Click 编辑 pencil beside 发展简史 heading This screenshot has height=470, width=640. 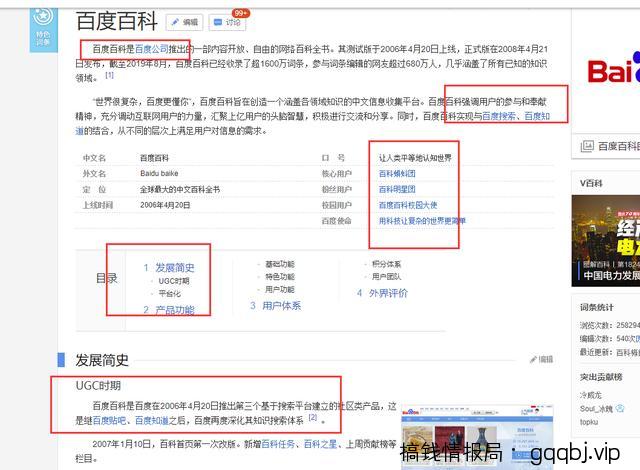tap(541, 359)
